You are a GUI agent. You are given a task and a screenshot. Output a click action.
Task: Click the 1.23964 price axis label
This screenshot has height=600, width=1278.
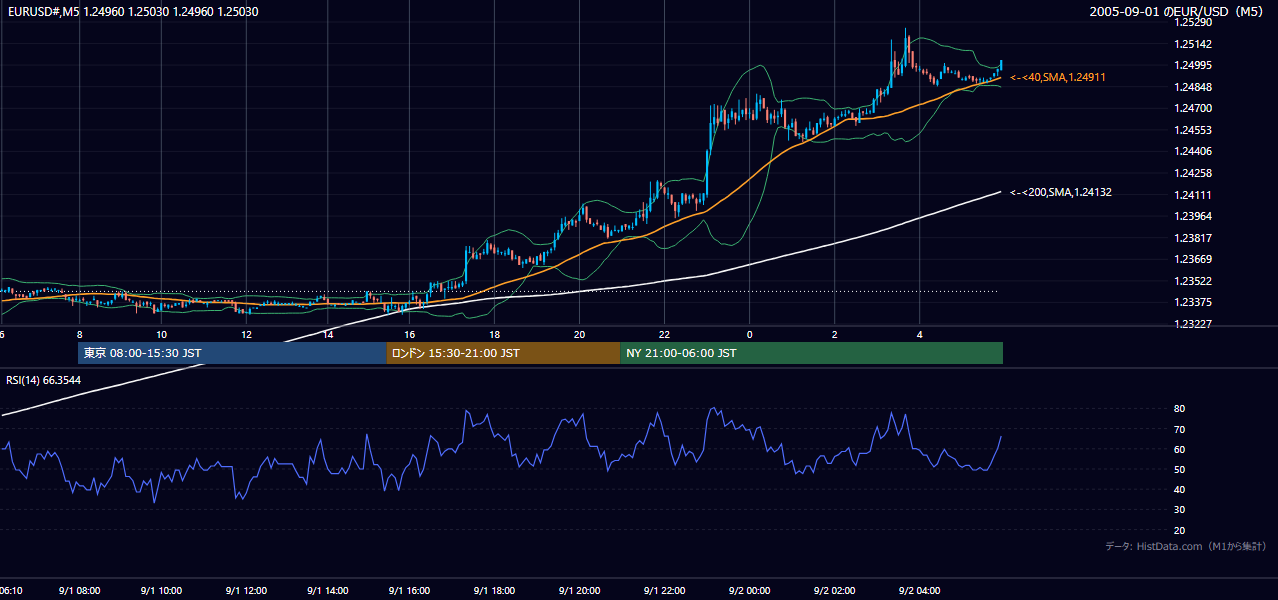(x=1193, y=216)
